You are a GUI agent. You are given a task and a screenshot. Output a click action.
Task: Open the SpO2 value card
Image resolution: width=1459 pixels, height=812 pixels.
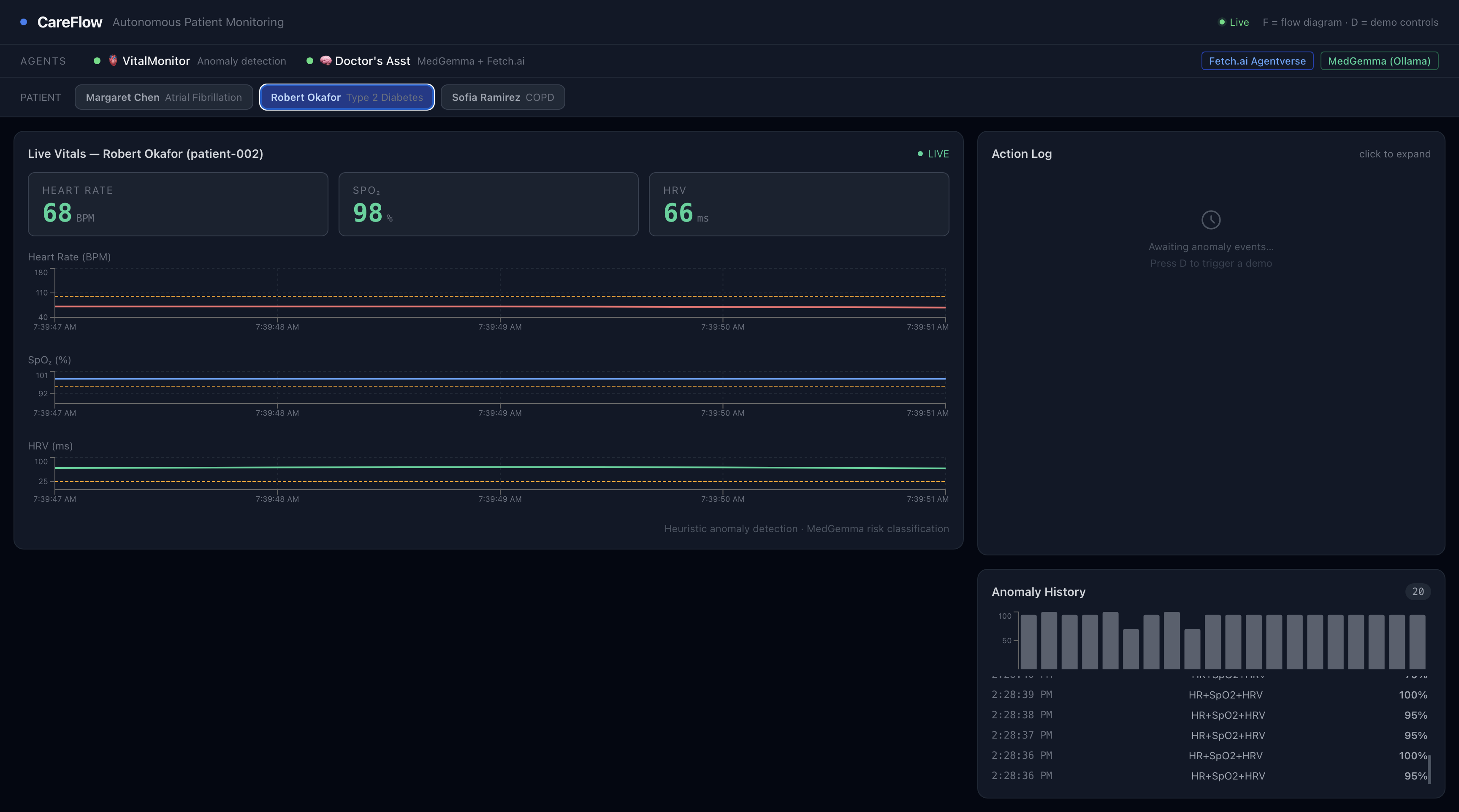pos(488,204)
